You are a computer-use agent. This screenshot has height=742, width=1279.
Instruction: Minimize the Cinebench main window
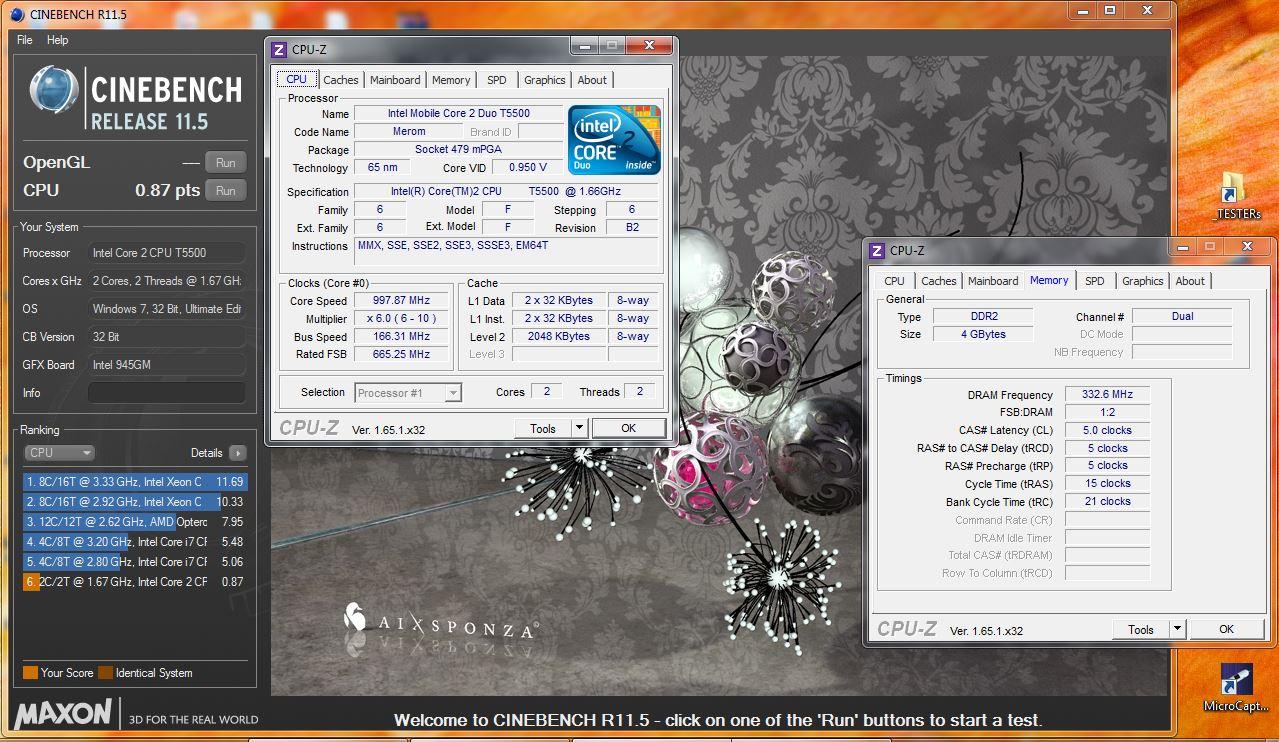coord(1084,10)
